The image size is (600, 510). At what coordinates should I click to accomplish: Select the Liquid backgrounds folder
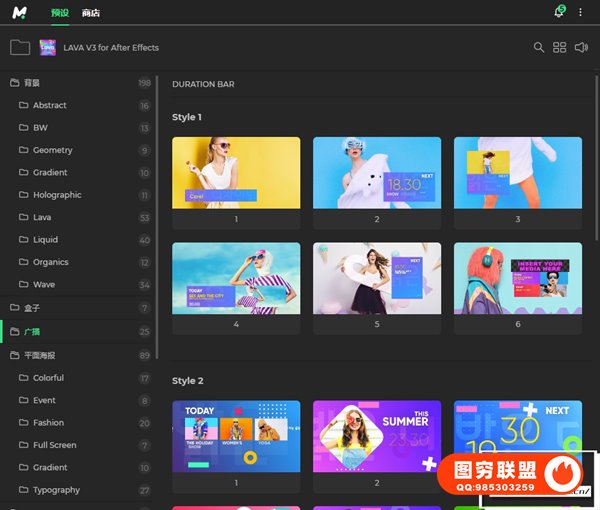[x=45, y=240]
